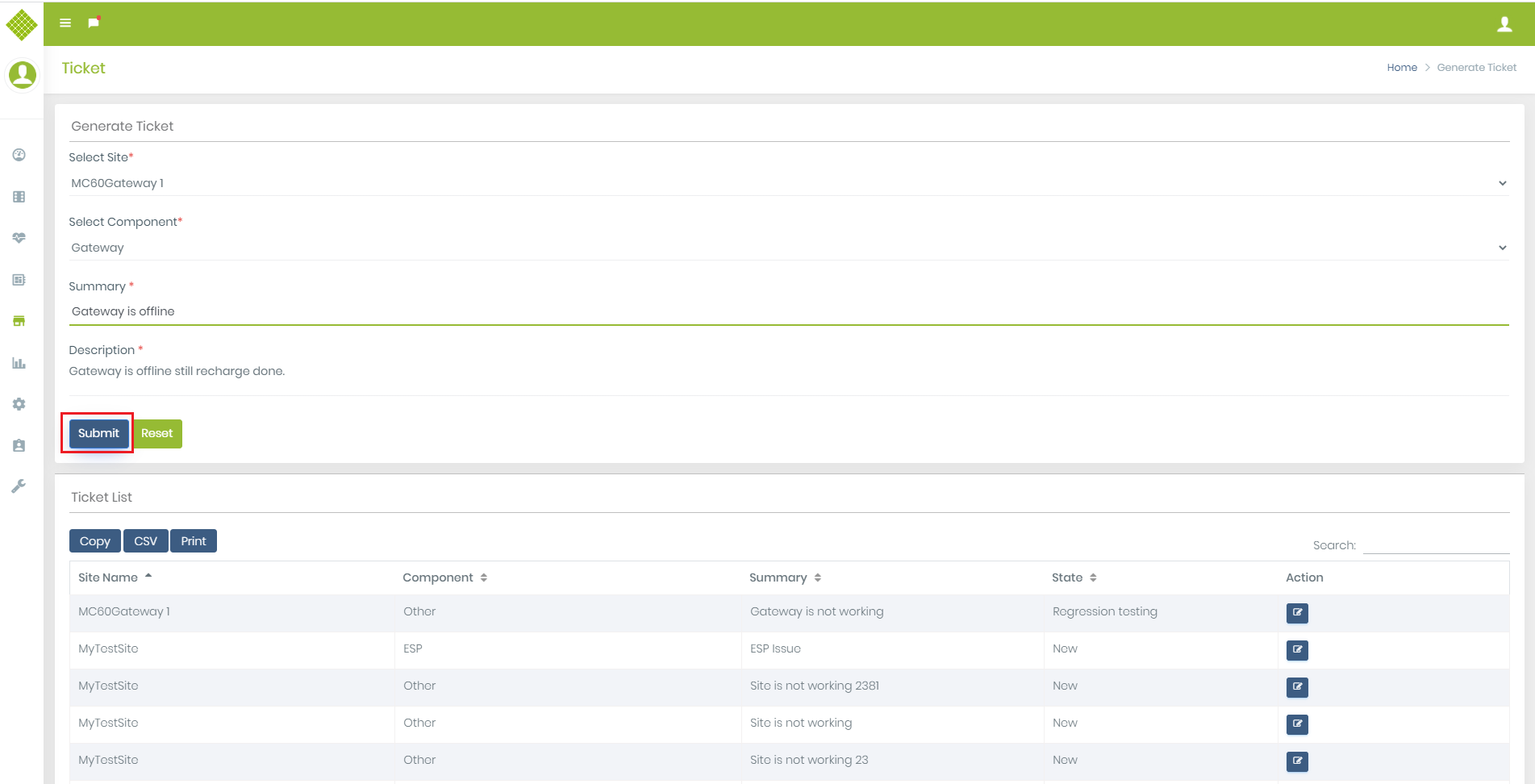Viewport: 1535px width, 784px height.
Task: Go to Home via breadcrumb
Action: [x=1401, y=68]
